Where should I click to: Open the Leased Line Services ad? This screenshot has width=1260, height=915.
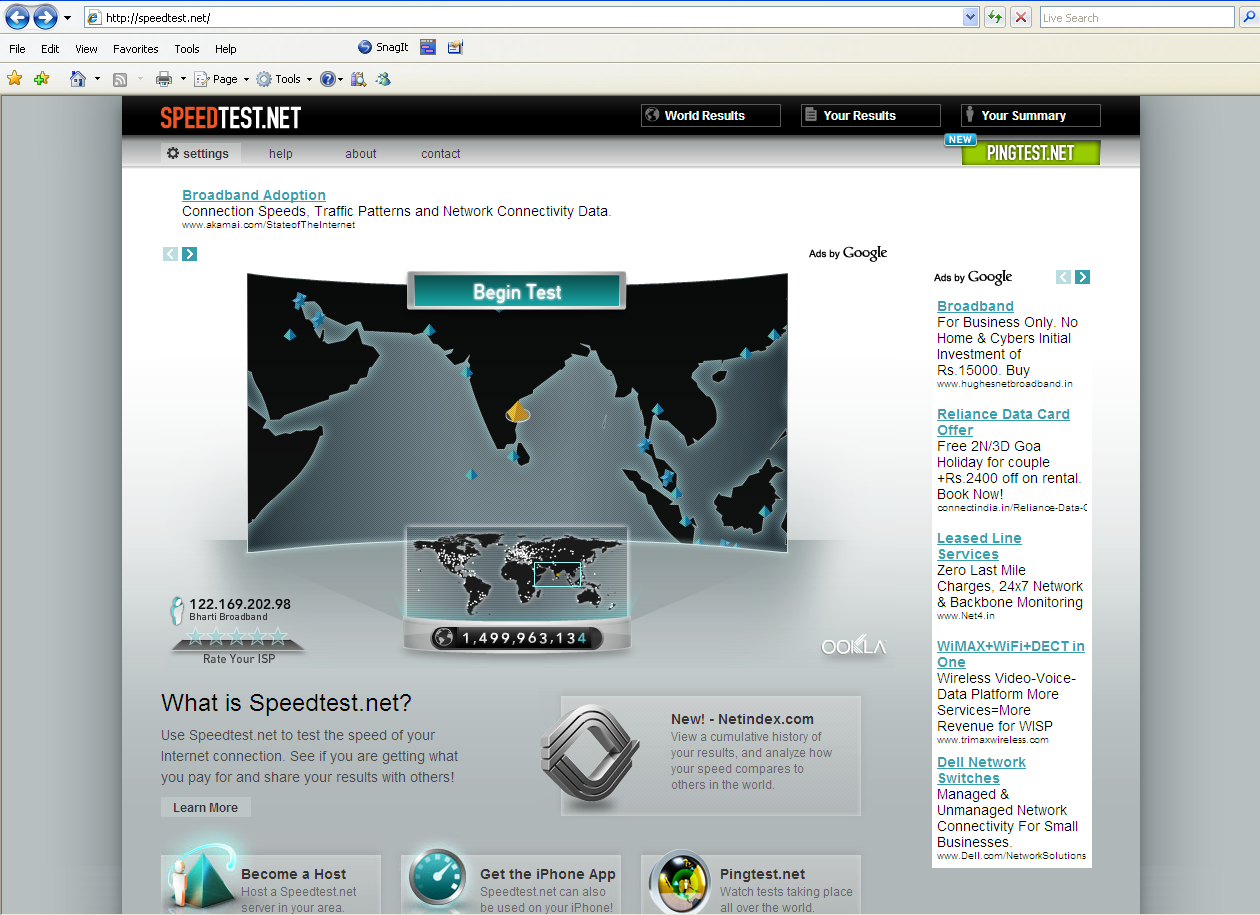point(979,546)
